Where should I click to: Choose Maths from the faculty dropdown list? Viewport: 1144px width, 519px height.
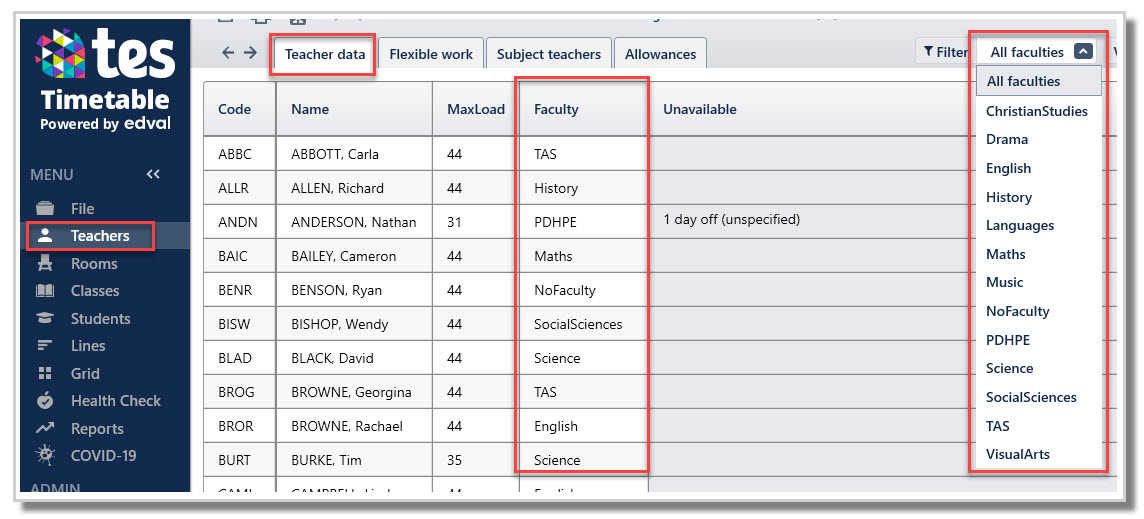click(1005, 254)
